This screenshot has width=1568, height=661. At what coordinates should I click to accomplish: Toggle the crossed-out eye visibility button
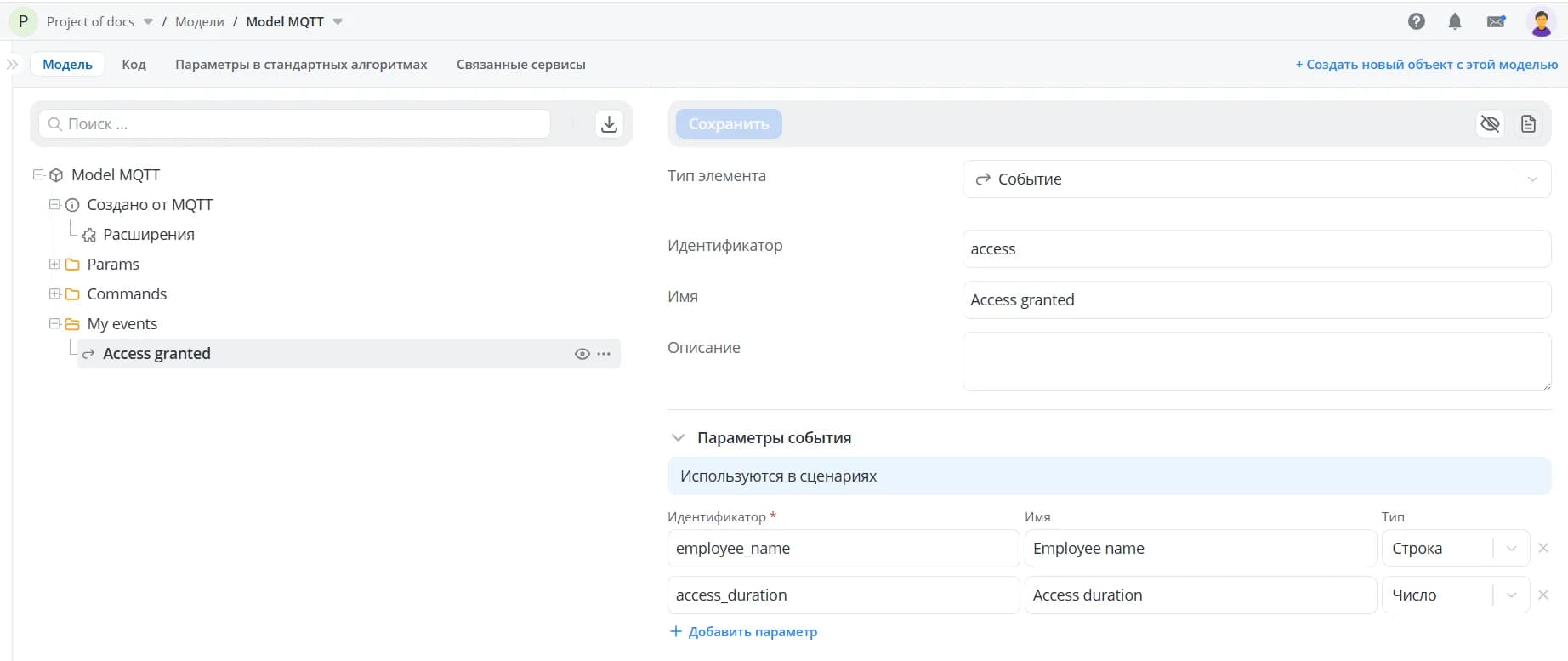pos(1490,124)
